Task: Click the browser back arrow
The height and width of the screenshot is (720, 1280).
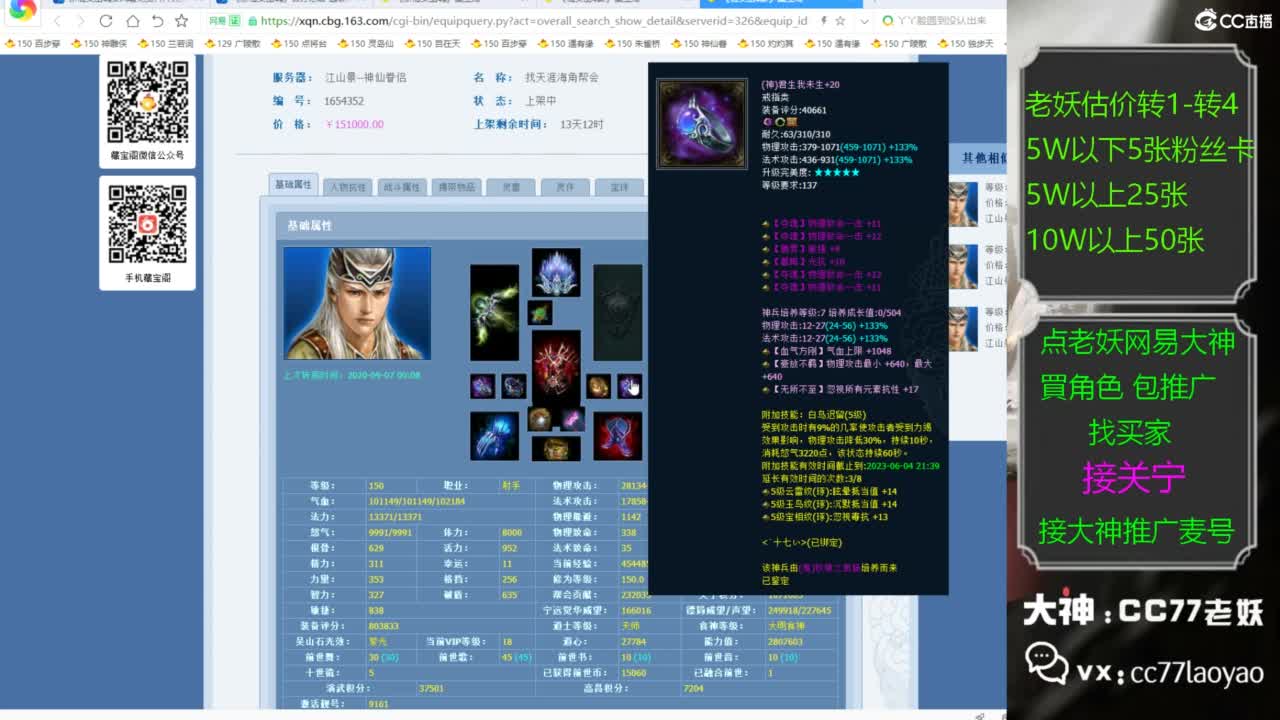Action: click(x=57, y=21)
